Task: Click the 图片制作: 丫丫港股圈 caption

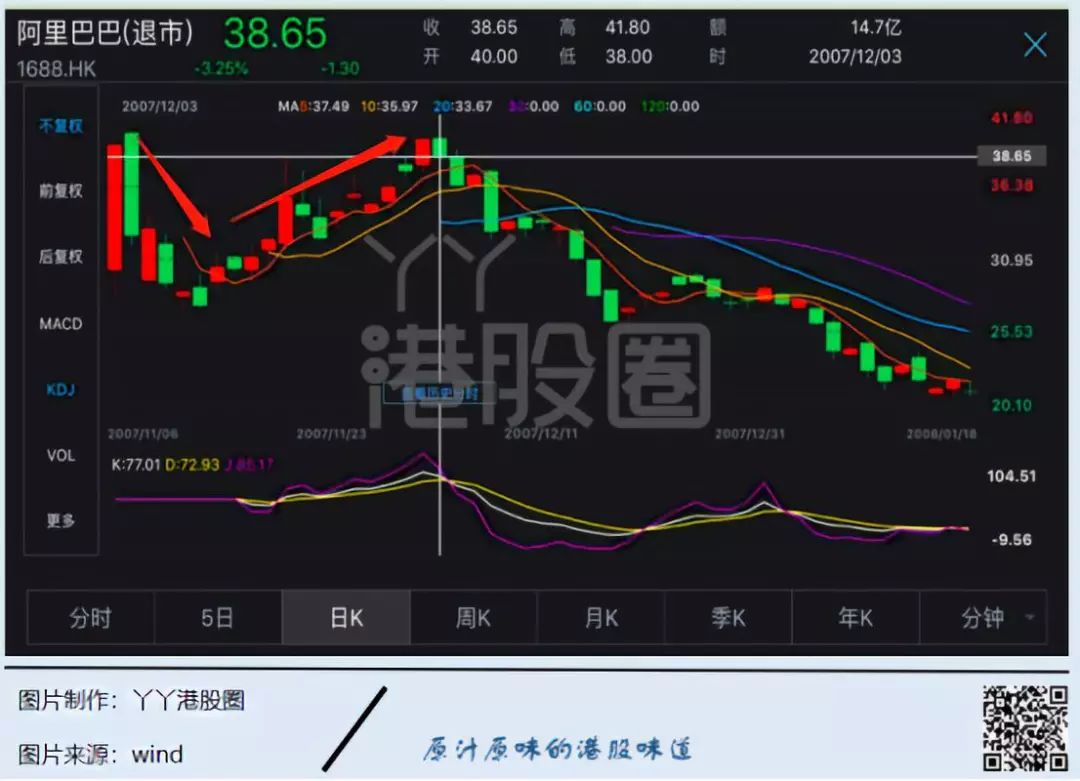Action: 132,701
